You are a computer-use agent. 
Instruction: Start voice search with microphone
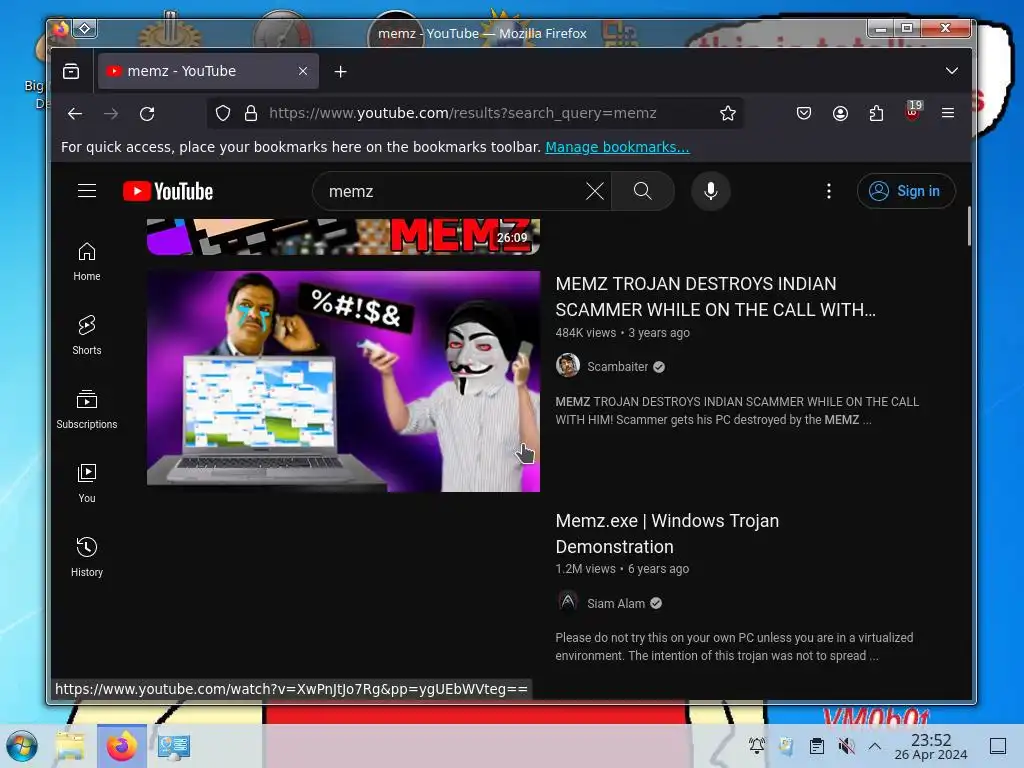[711, 191]
